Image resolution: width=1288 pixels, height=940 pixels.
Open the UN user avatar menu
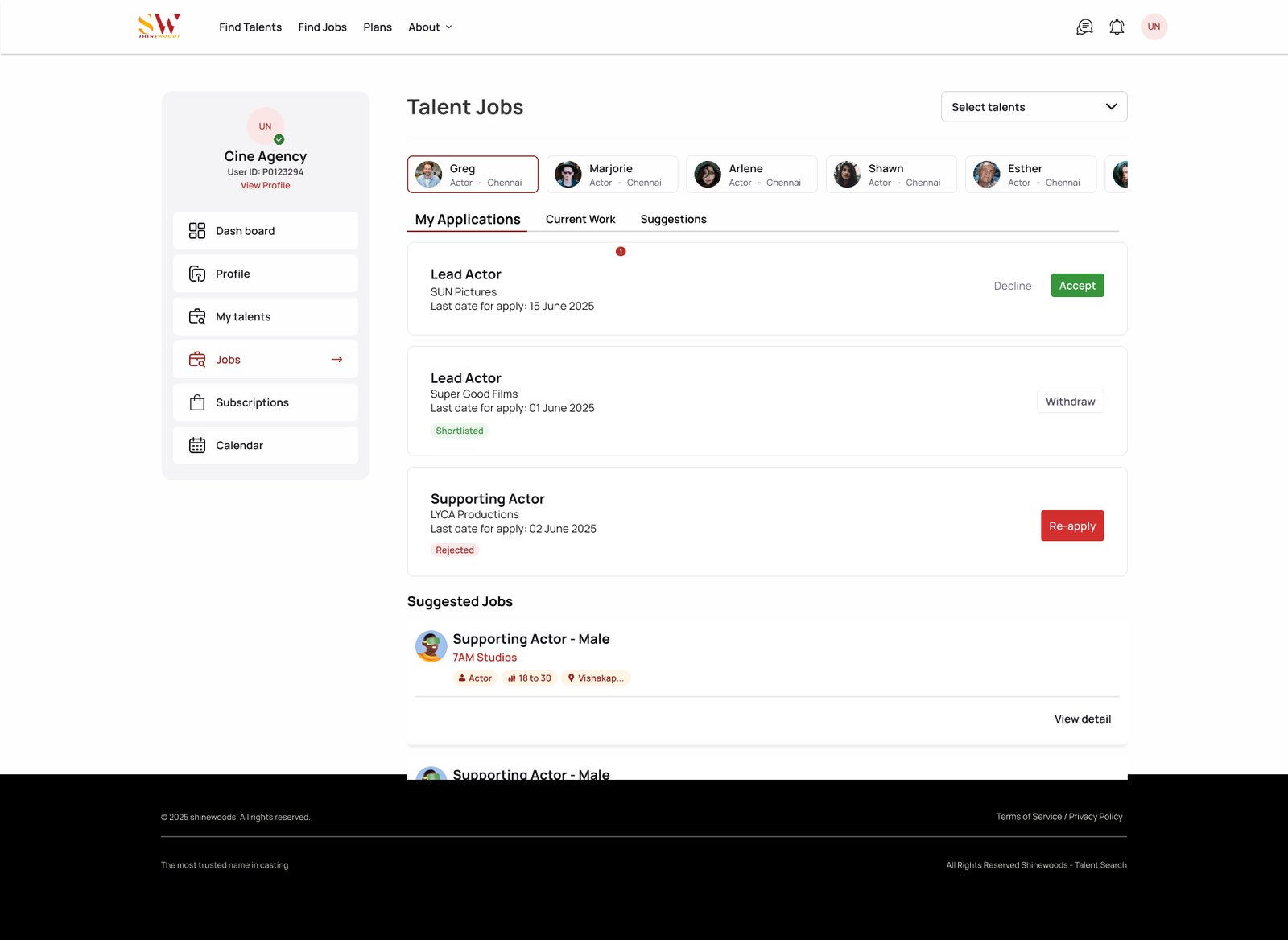pos(1154,27)
